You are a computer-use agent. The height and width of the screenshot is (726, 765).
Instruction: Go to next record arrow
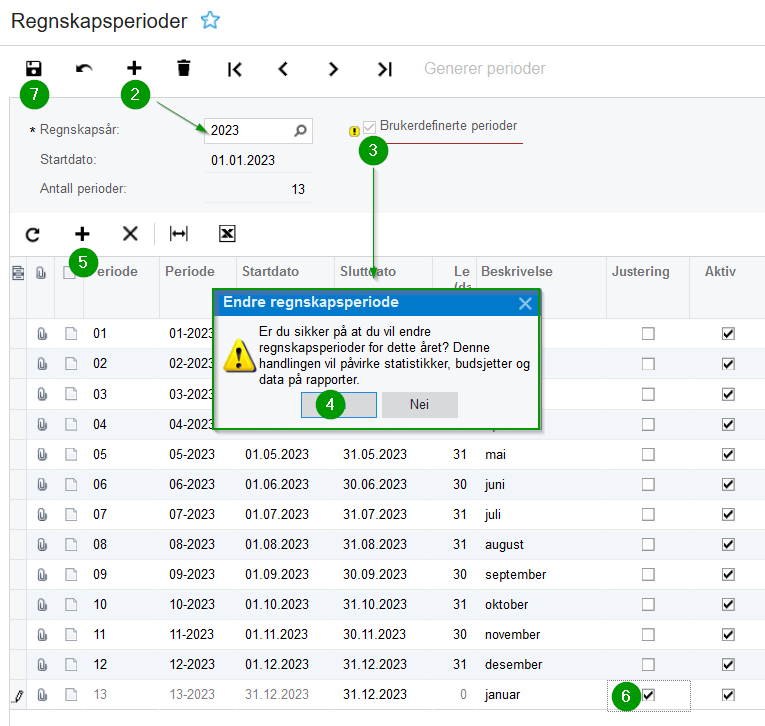(333, 69)
